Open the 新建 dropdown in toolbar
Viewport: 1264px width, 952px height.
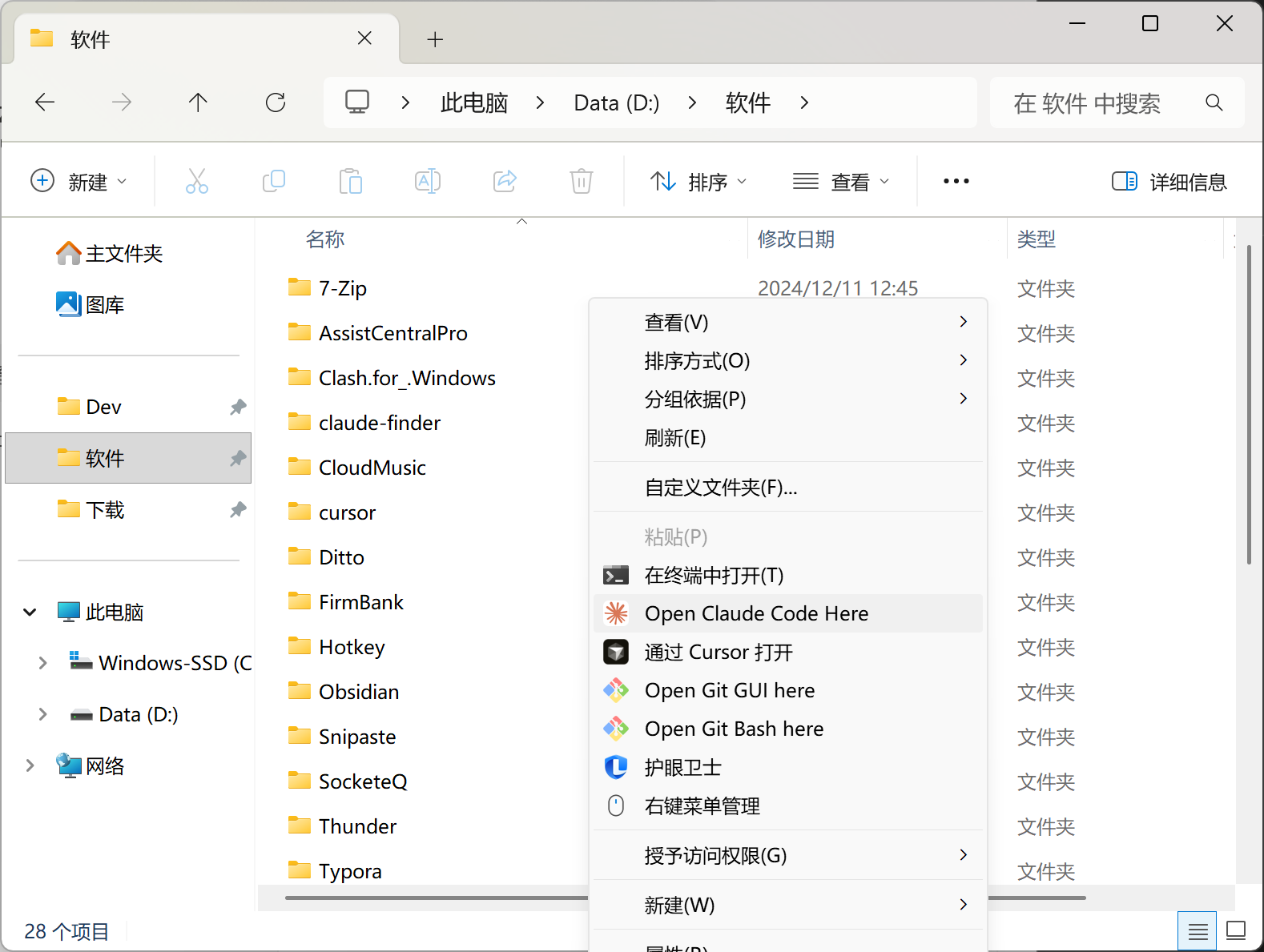coord(78,182)
